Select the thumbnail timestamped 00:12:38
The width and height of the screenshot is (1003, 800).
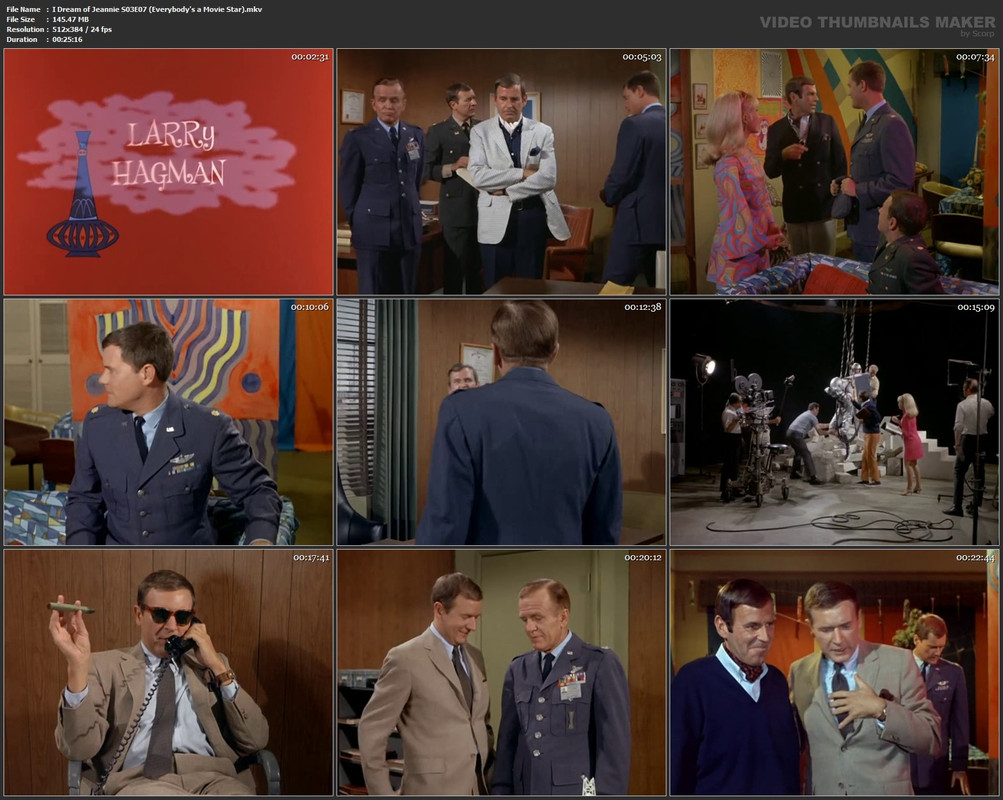point(502,422)
